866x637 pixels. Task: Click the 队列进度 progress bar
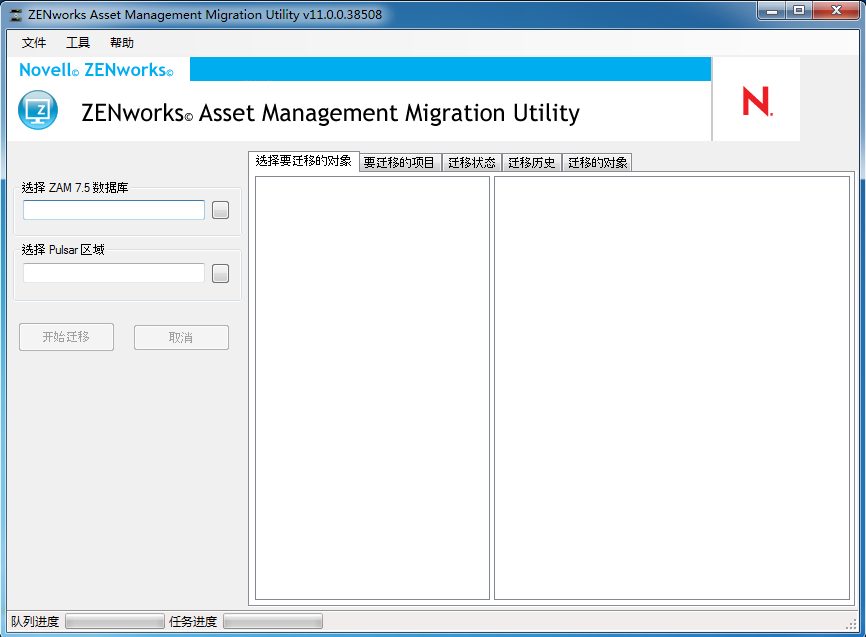coord(115,622)
